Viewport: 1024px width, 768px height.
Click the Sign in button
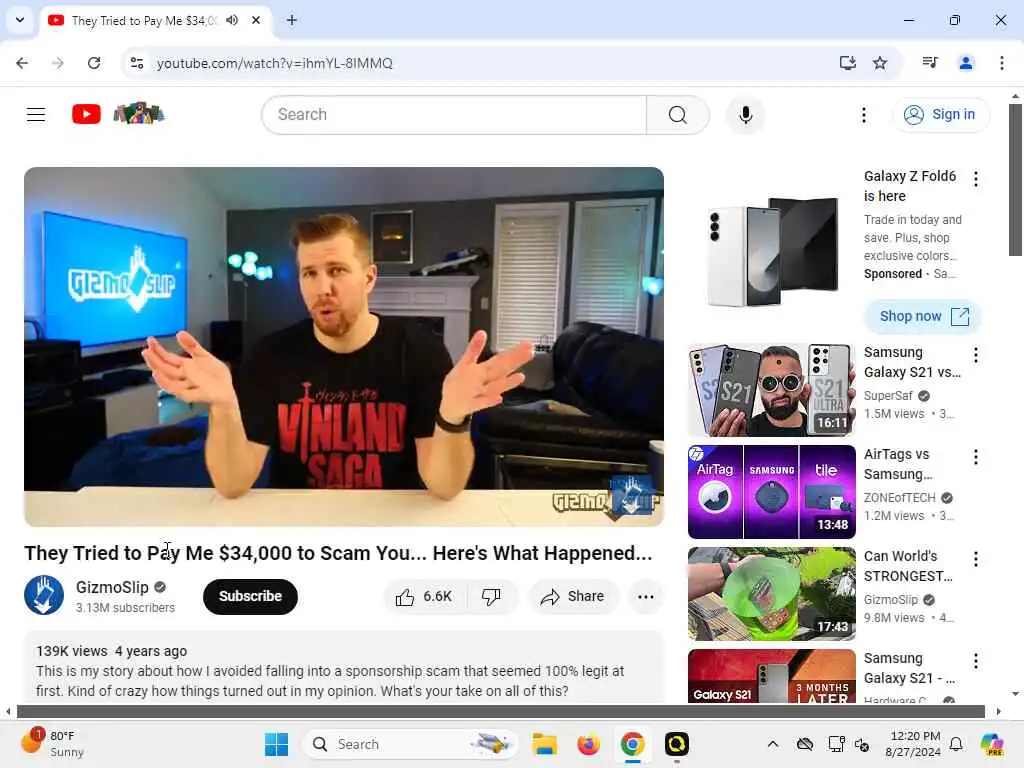(940, 115)
